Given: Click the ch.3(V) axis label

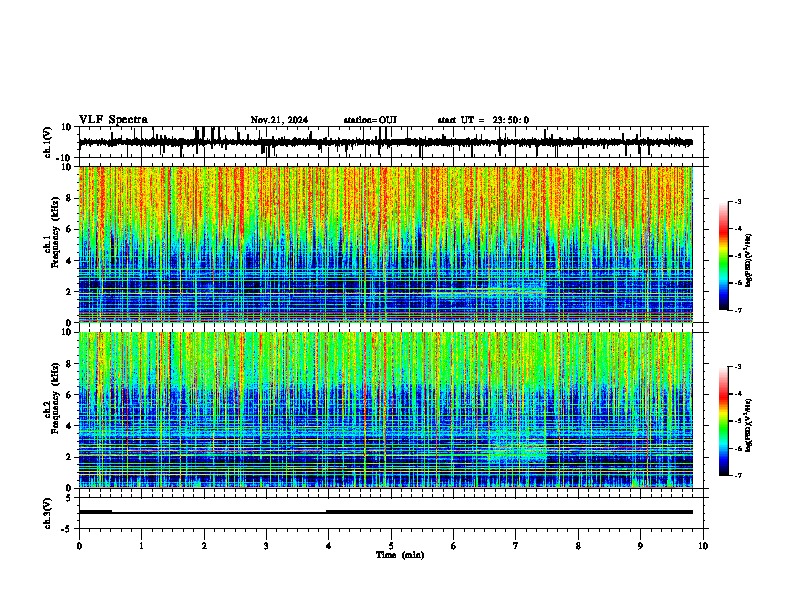Looking at the screenshot, I should point(48,514).
